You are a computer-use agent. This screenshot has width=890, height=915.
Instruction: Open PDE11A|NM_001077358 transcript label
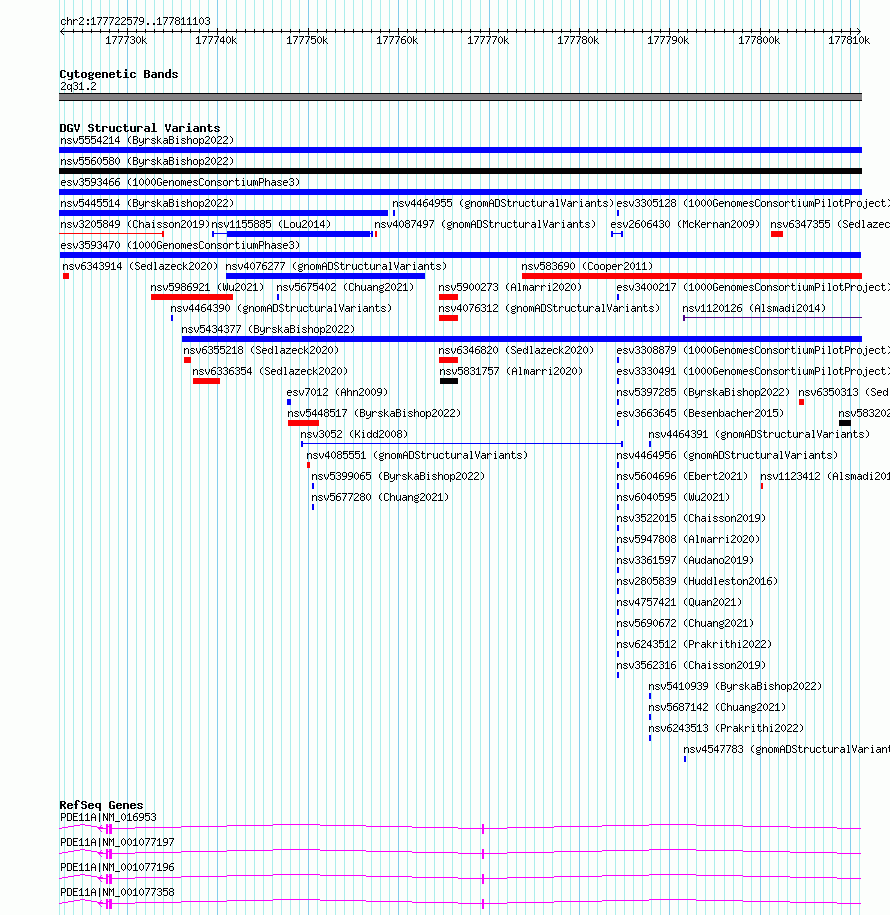point(117,893)
